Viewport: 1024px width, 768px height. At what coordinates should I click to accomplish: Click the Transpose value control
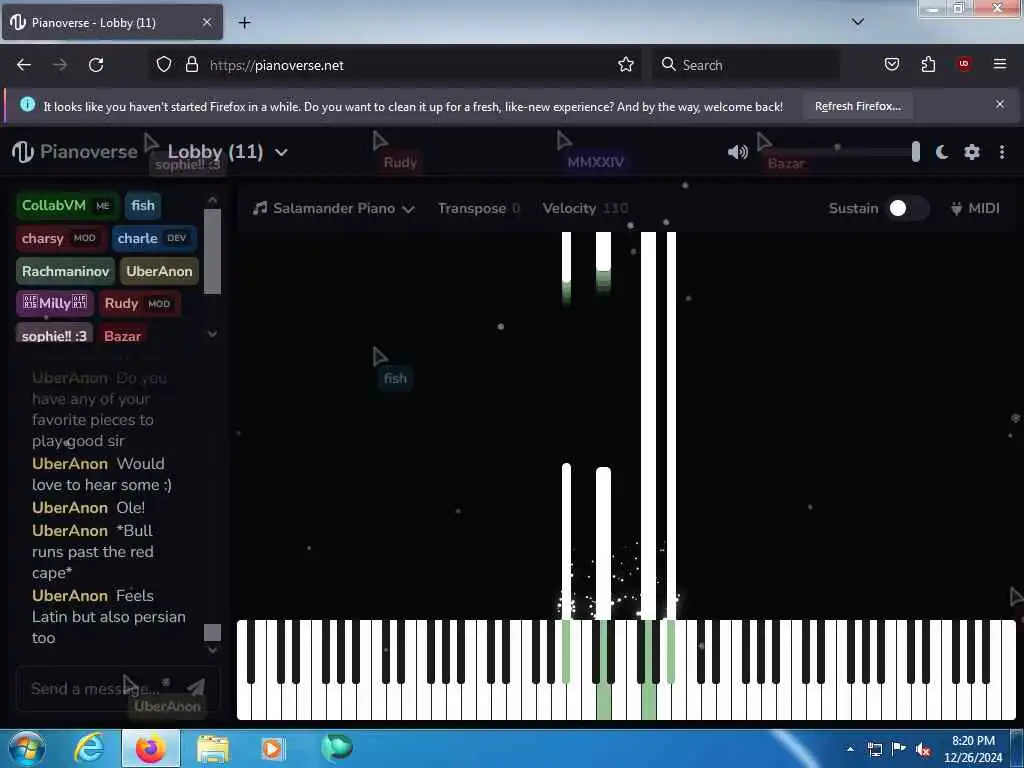pyautogui.click(x=479, y=208)
